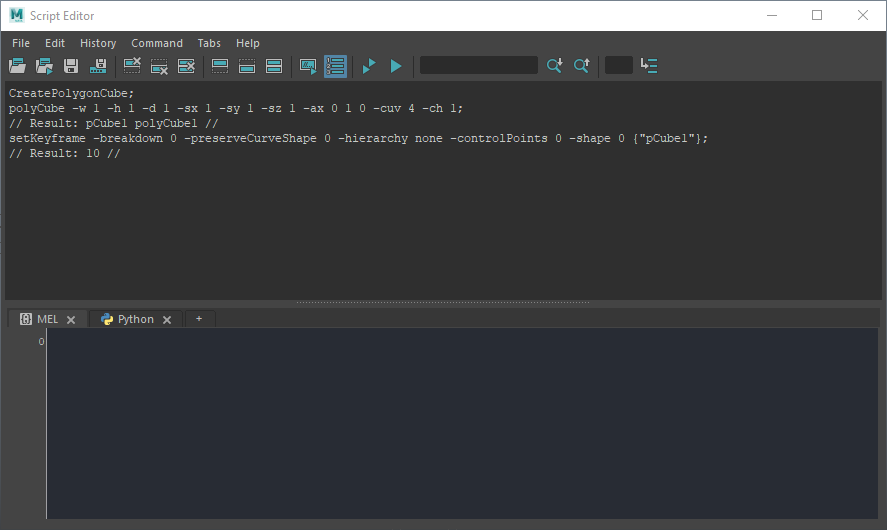887x530 pixels.
Task: Open the Edit menu
Action: 55,43
